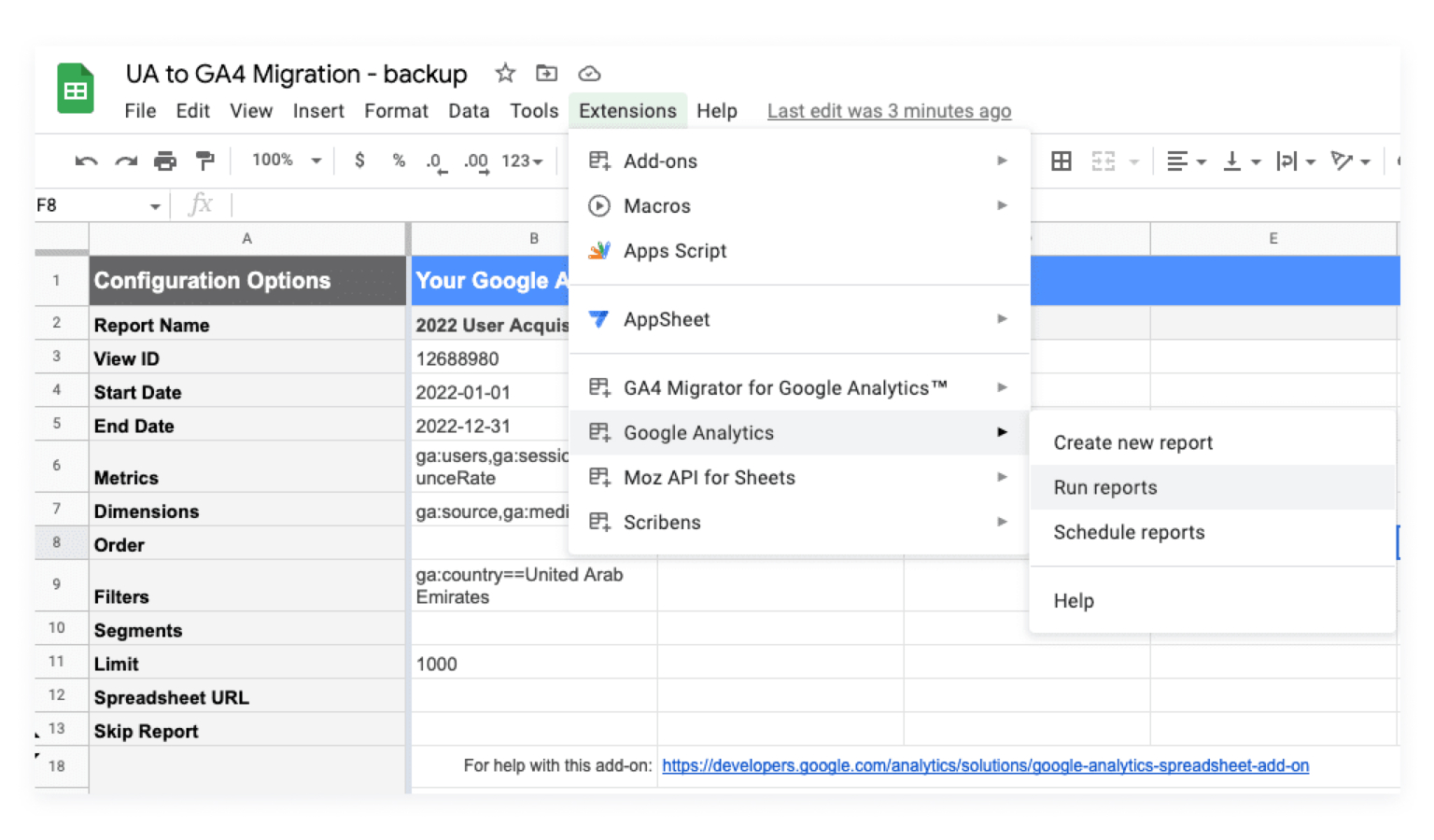The width and height of the screenshot is (1434, 840).
Task: Open the 123 number format dropdown
Action: (522, 161)
